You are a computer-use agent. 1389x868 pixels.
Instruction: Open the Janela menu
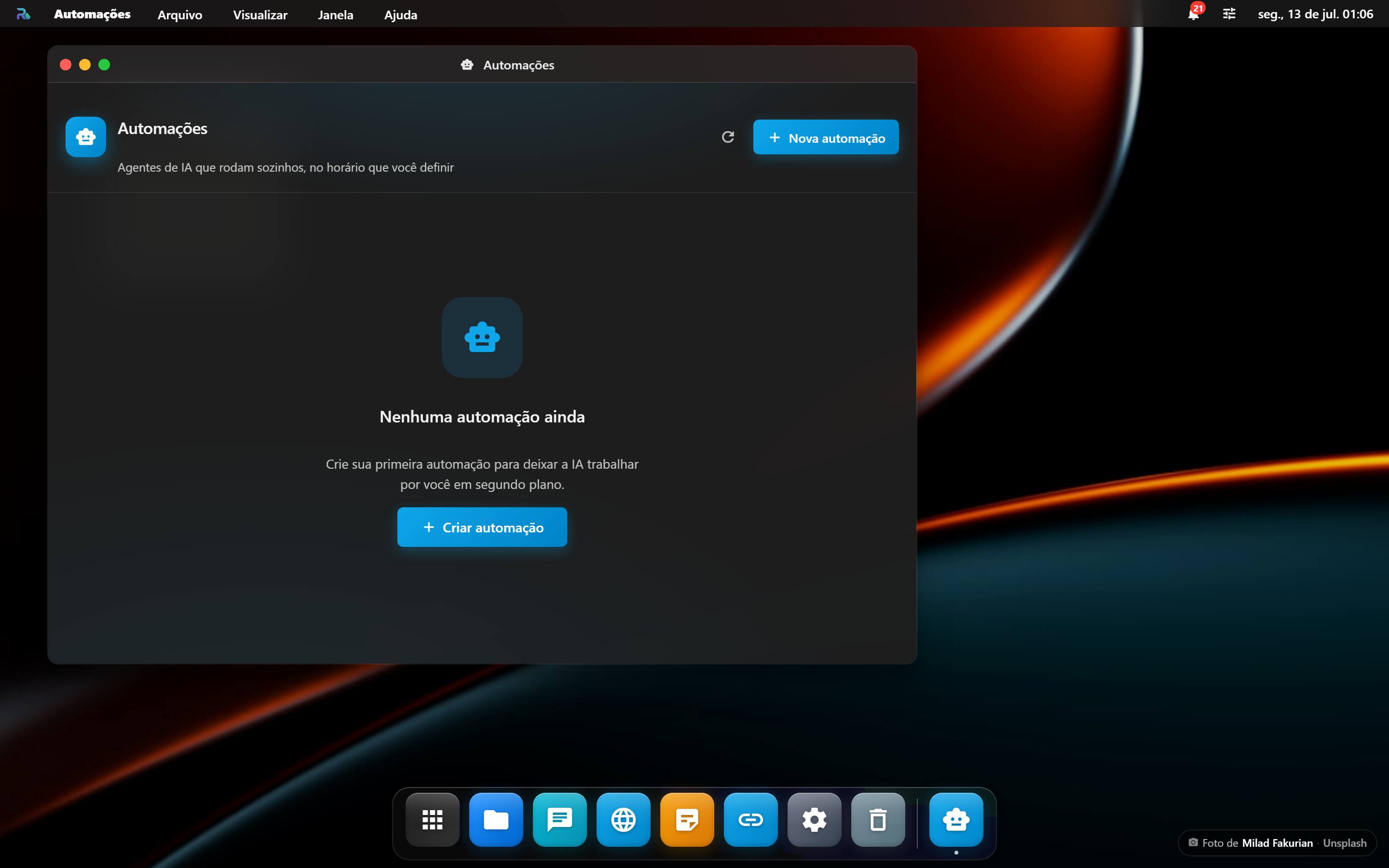click(x=335, y=14)
